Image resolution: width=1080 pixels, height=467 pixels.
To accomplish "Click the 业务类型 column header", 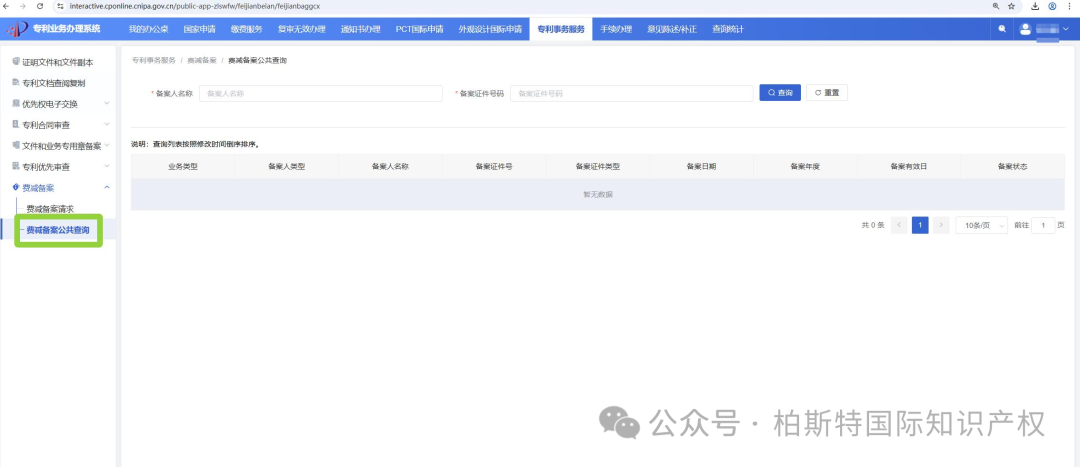I will (183, 167).
